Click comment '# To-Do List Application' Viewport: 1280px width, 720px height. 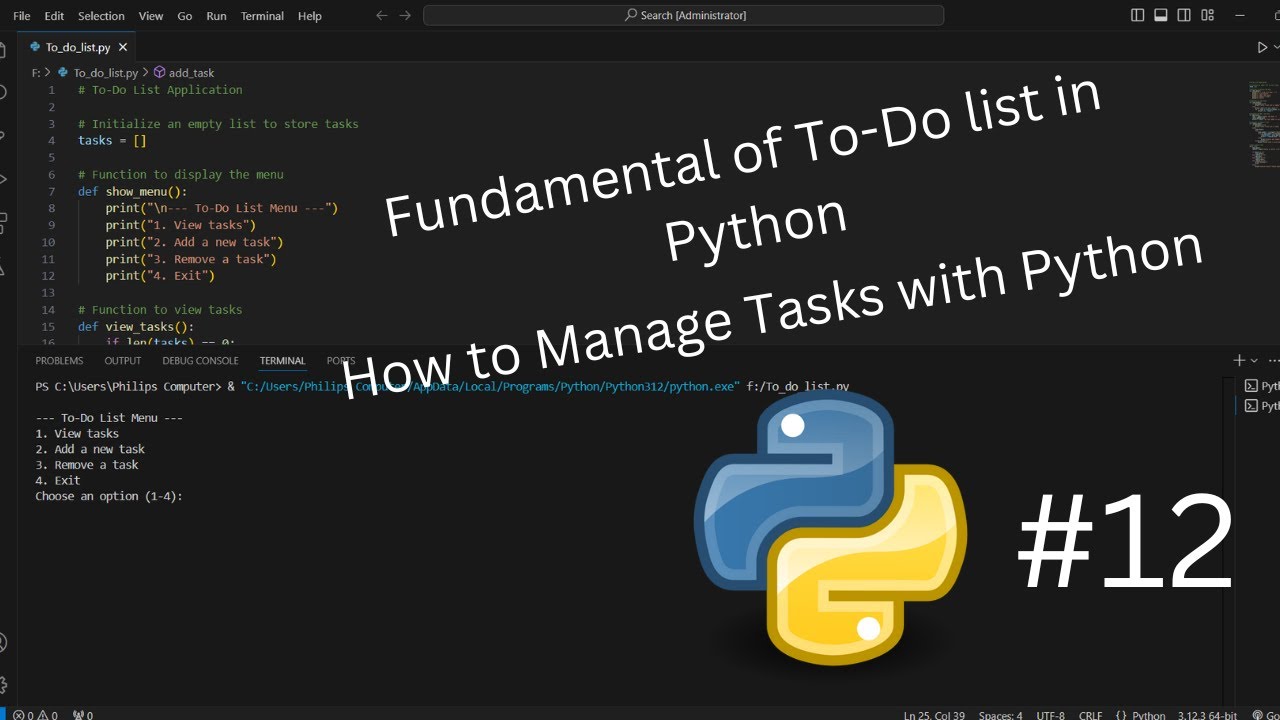[160, 90]
